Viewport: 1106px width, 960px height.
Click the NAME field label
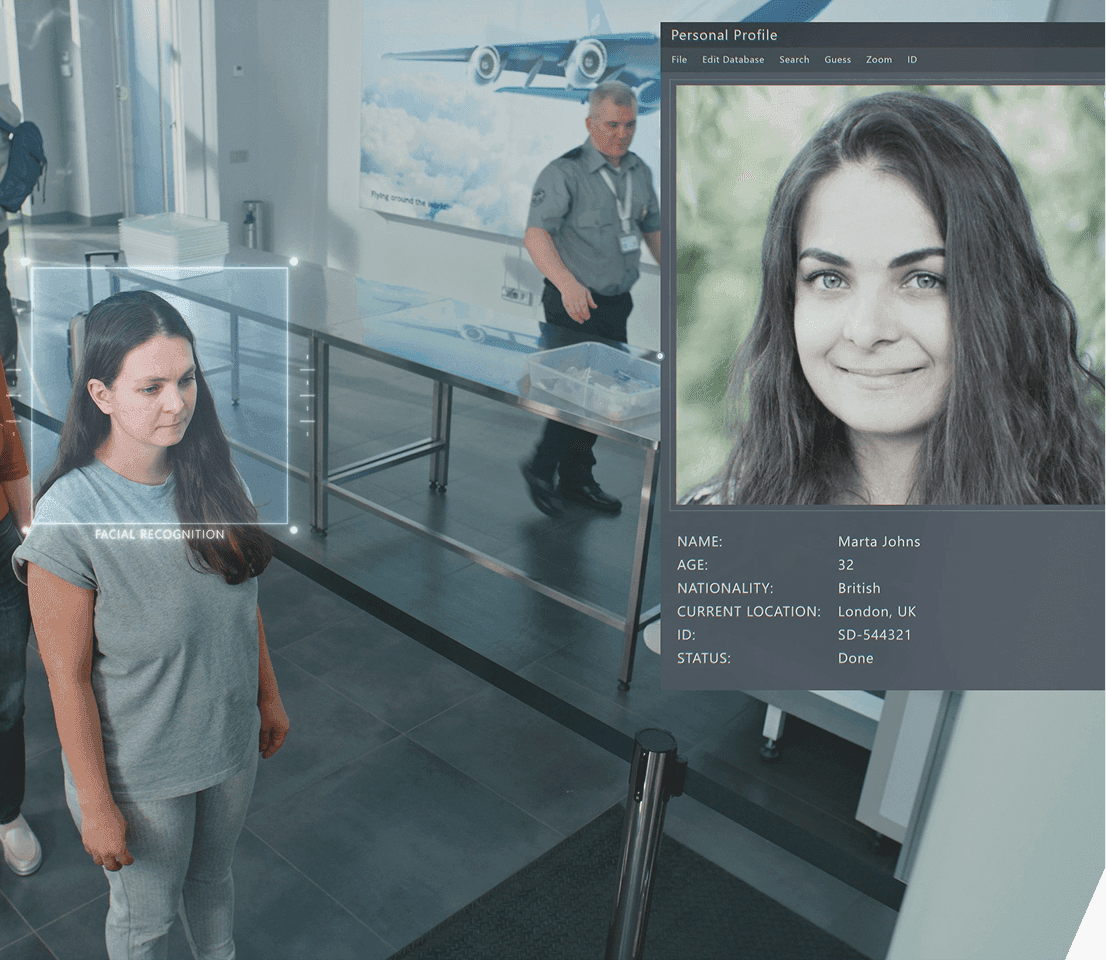tap(699, 542)
